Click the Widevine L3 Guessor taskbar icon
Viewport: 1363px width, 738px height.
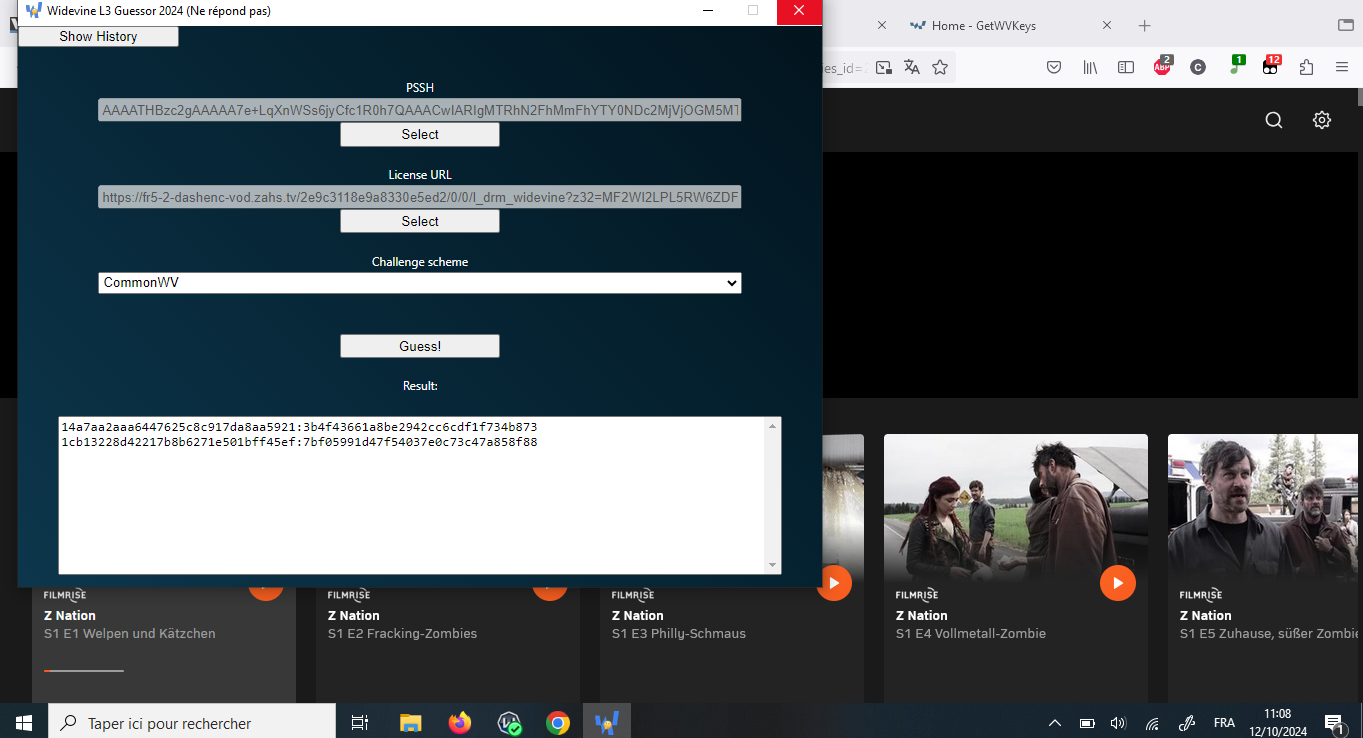click(607, 722)
